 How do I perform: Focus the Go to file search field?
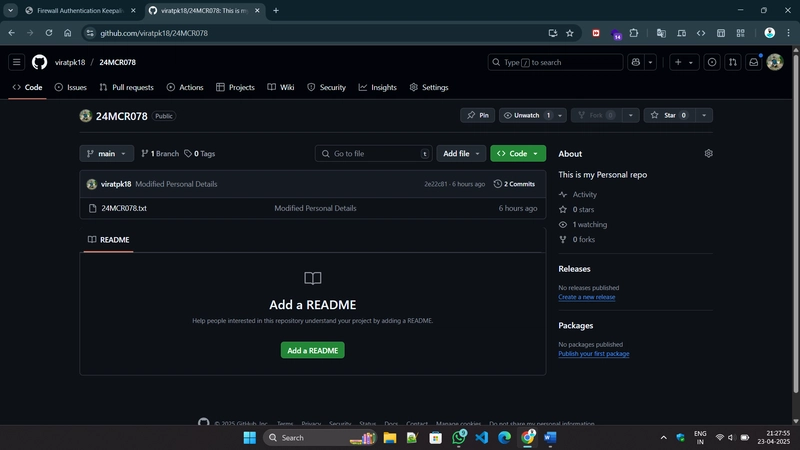(373, 154)
